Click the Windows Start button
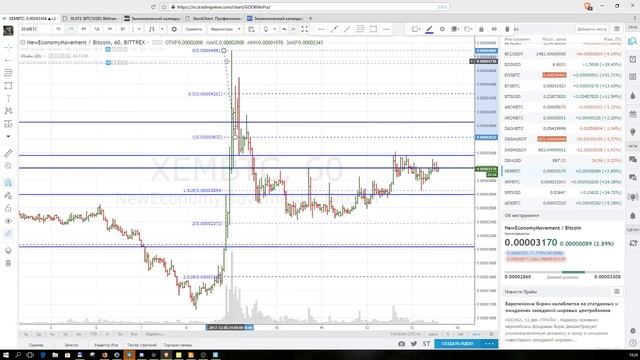The height and width of the screenshot is (360, 640). (x=6, y=355)
